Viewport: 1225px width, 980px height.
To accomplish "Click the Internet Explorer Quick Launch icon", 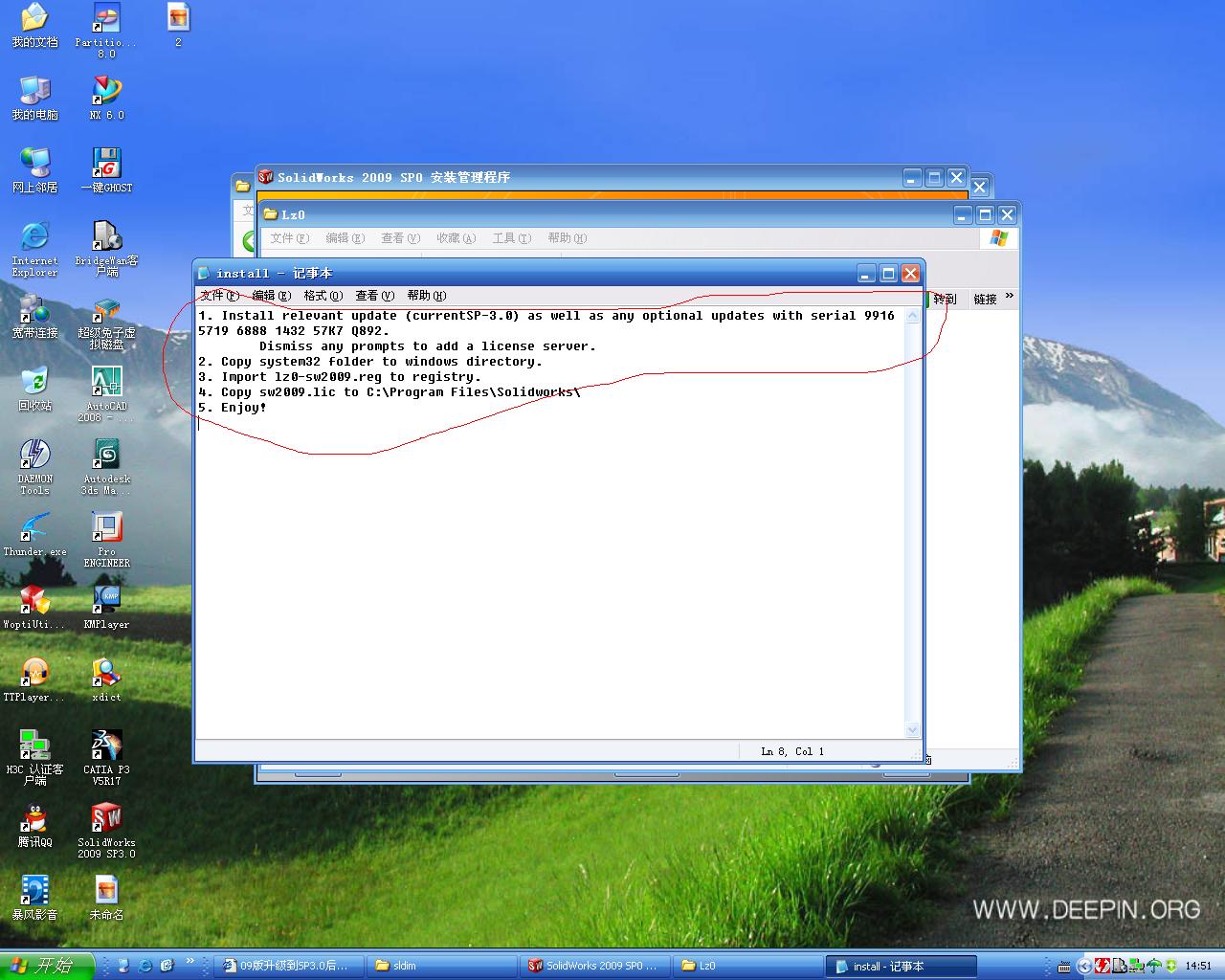I will 145,967.
